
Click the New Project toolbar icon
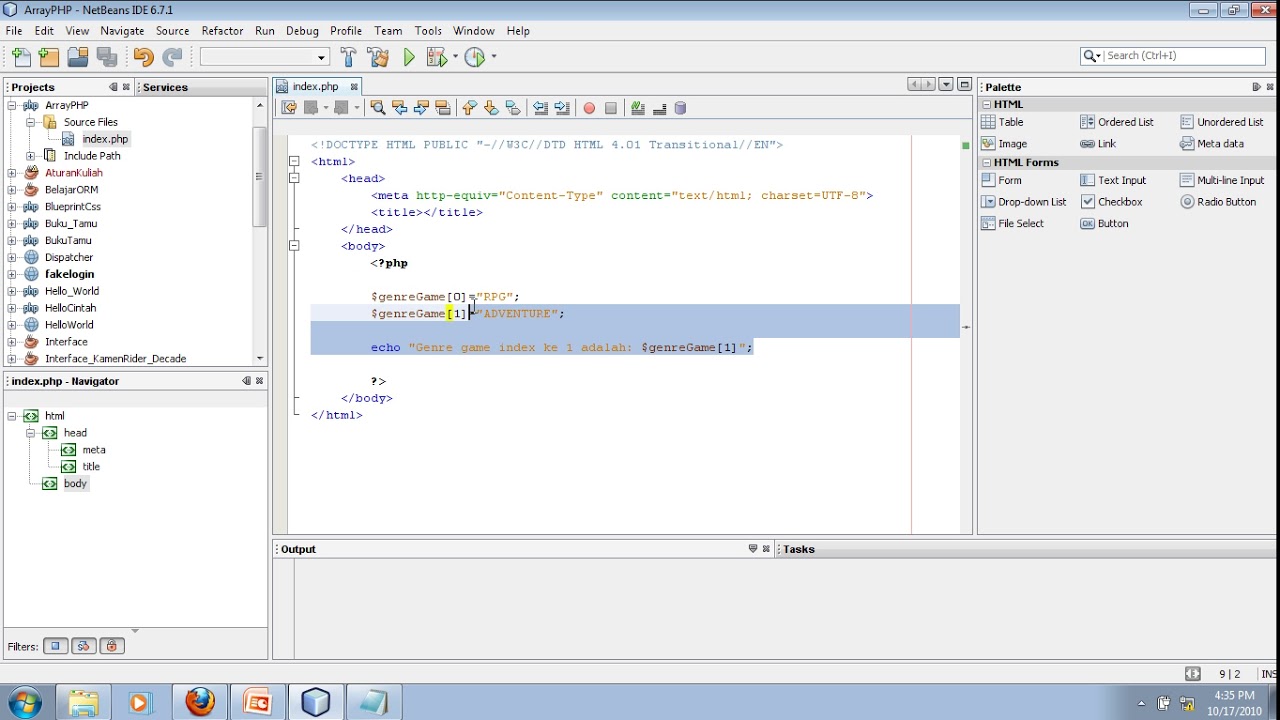coord(49,57)
